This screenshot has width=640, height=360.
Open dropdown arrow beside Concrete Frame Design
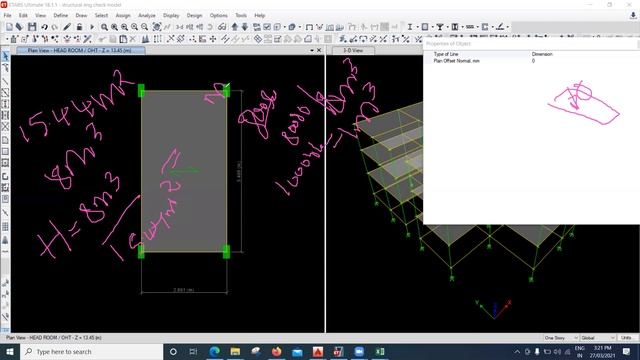tap(432, 27)
